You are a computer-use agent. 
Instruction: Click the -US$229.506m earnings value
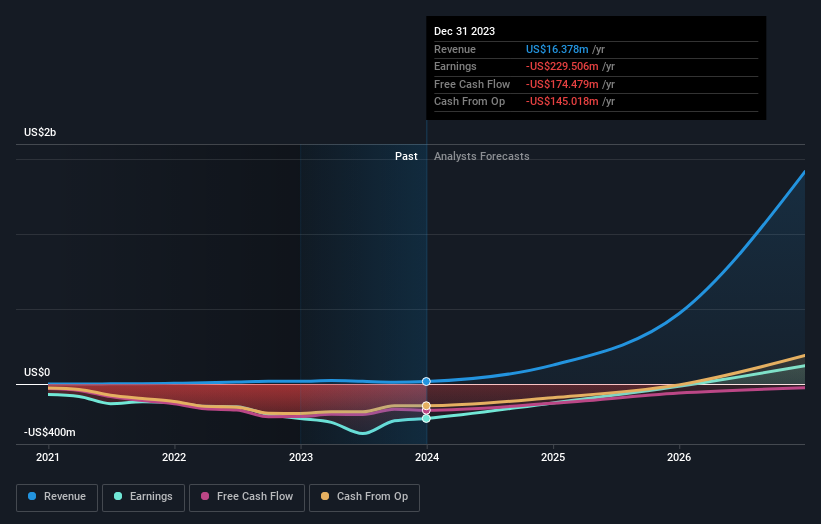tap(562, 66)
